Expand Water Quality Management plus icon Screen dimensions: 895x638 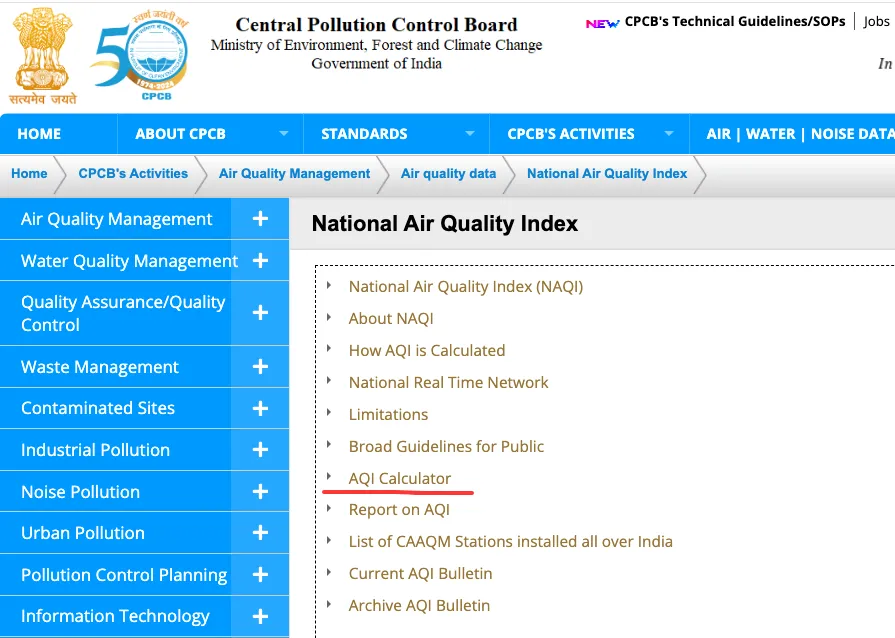click(x=260, y=261)
